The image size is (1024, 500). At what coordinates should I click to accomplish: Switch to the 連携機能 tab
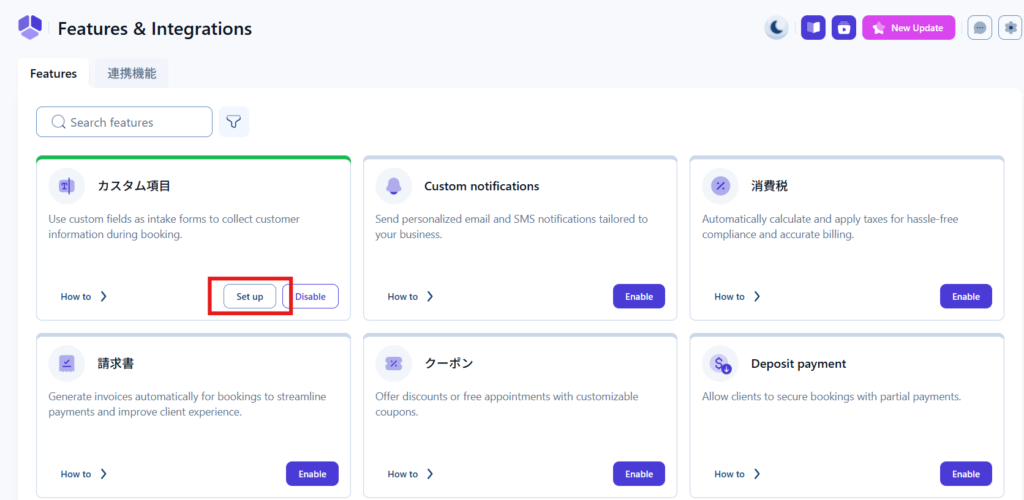[130, 73]
